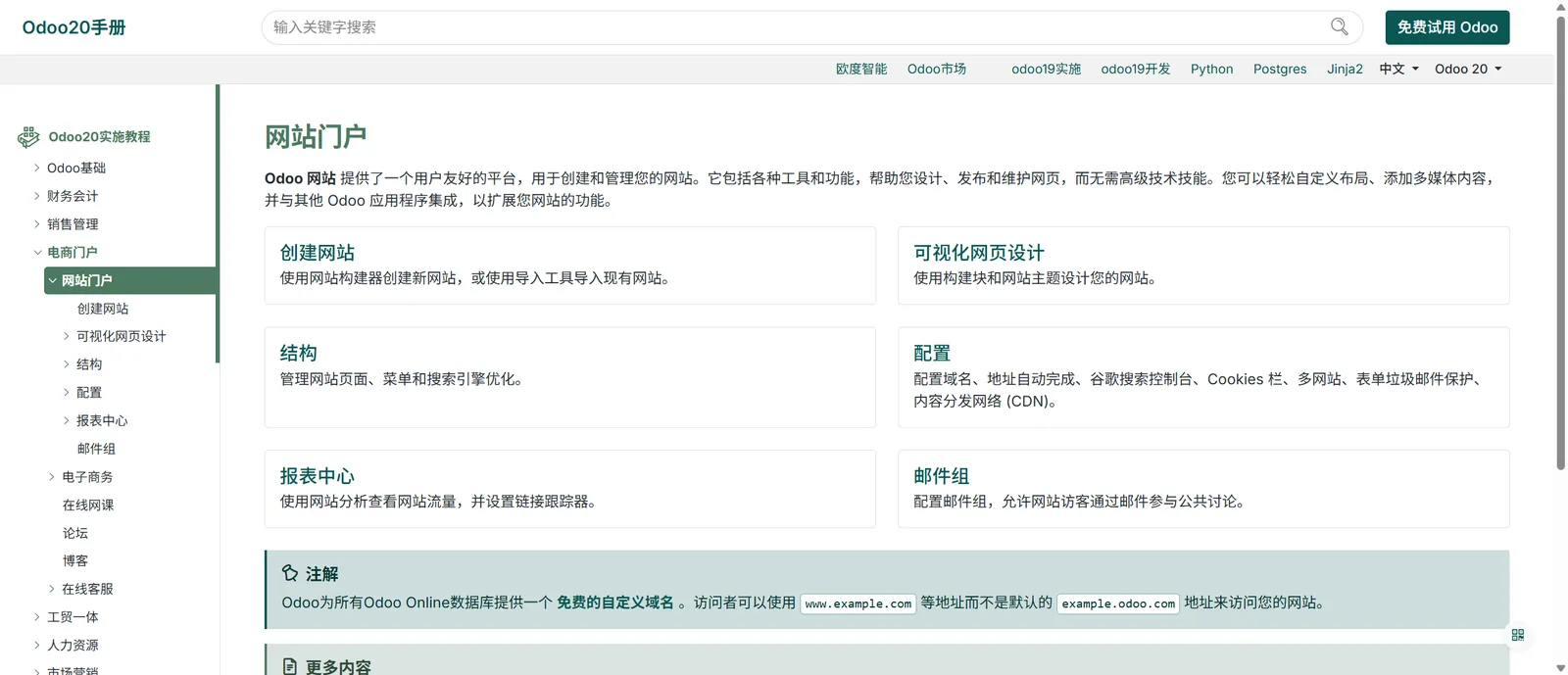Viewport: 1568px width, 675px height.
Task: Click the scrollbar down arrow
Action: tap(1560, 668)
